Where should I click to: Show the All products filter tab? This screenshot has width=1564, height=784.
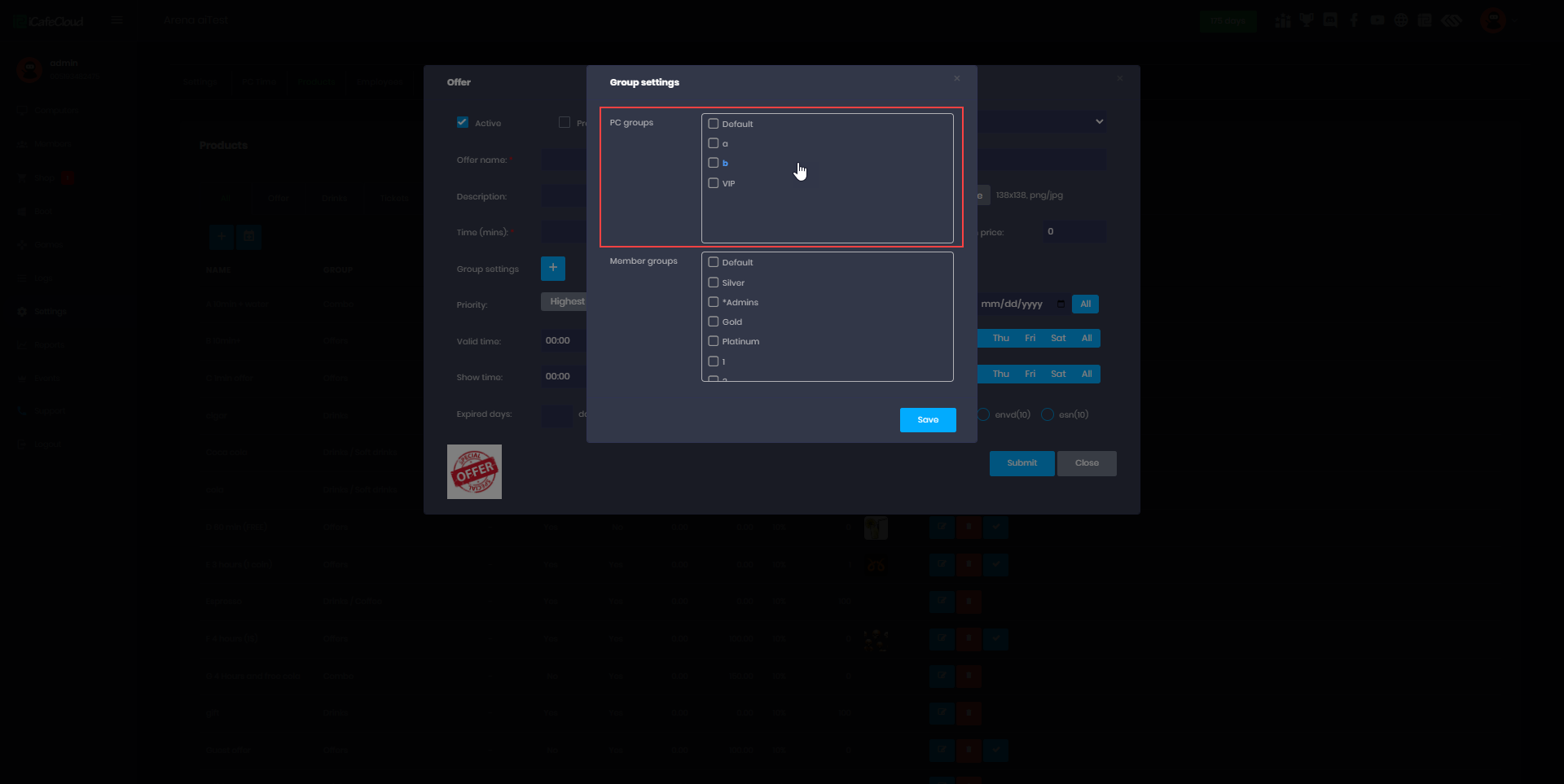pyautogui.click(x=226, y=198)
